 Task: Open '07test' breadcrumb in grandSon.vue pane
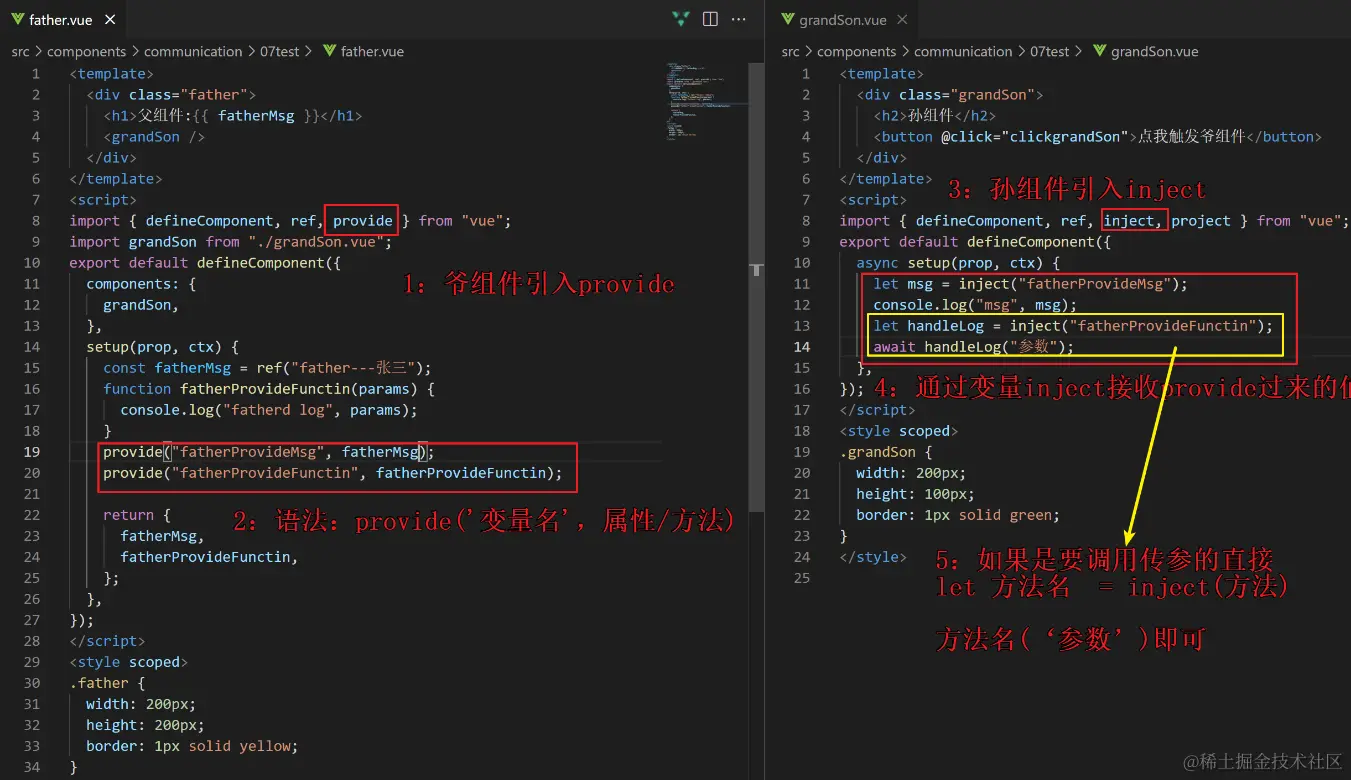1049,51
